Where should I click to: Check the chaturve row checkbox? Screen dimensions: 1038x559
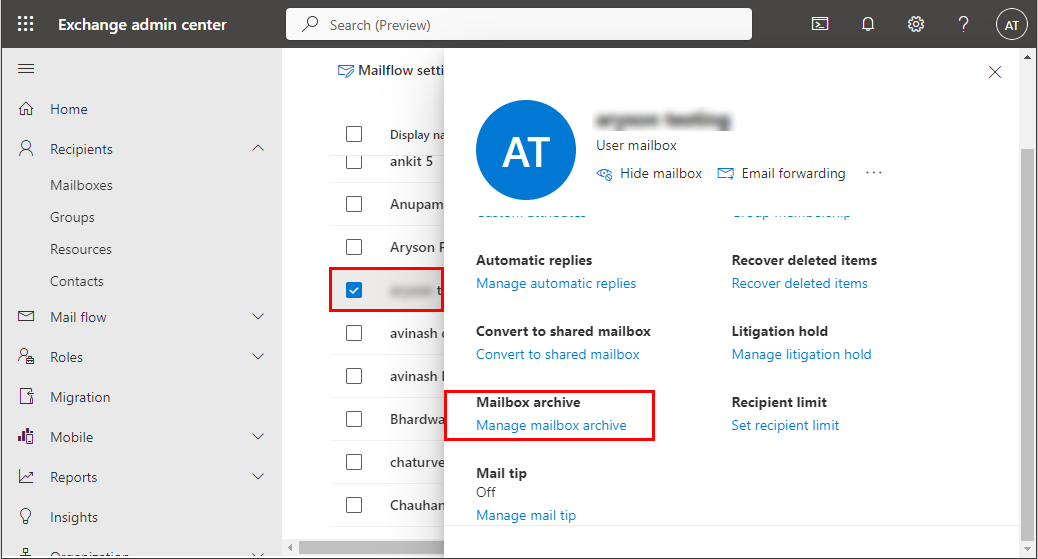(x=354, y=462)
